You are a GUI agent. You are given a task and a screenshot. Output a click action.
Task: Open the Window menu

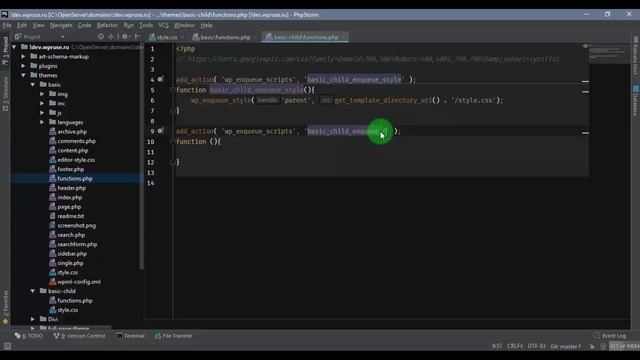click(x=184, y=25)
